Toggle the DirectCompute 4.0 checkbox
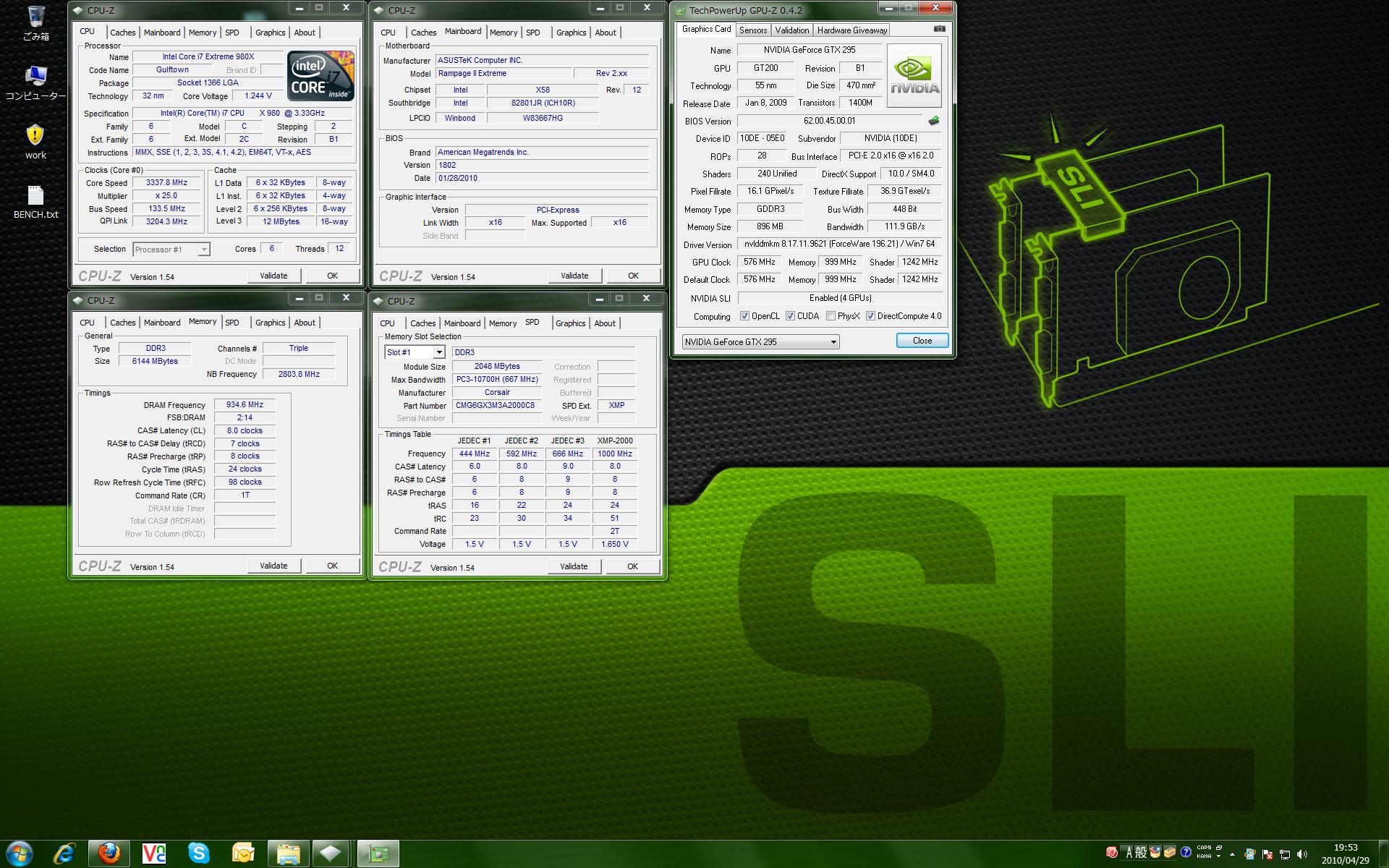This screenshot has width=1389, height=868. tap(870, 316)
